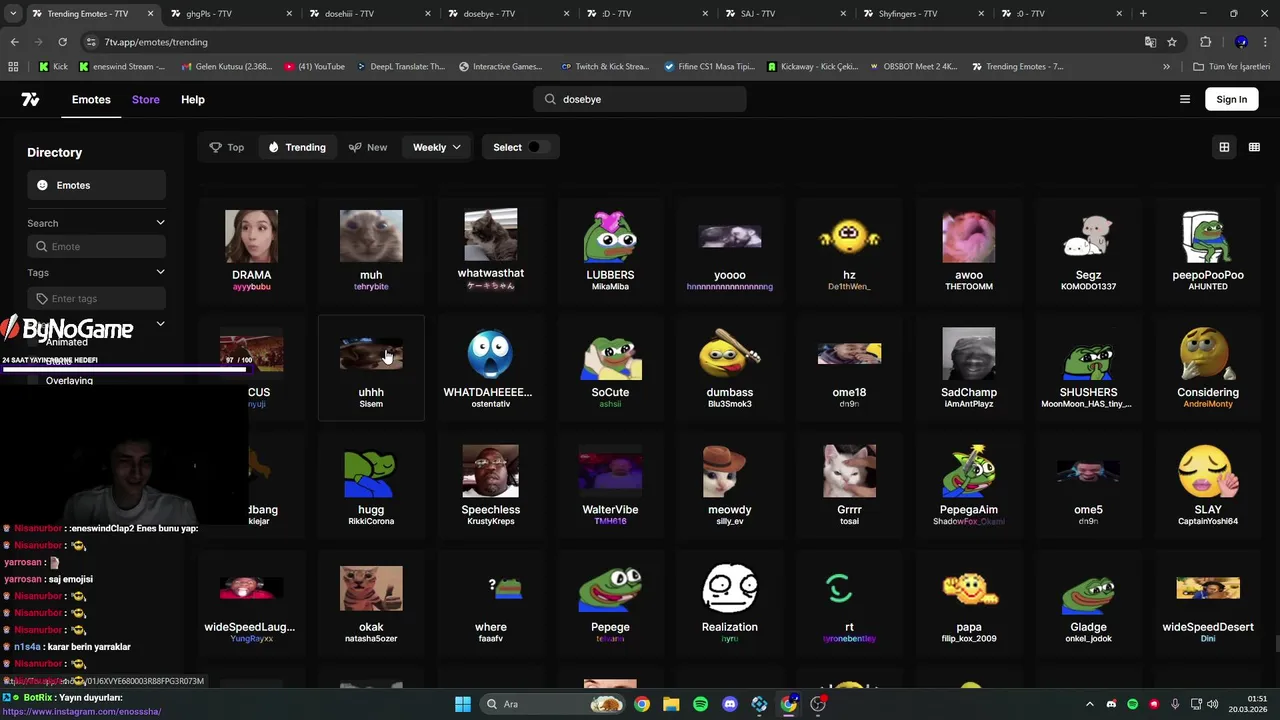Select the Trending sorting tab
The image size is (1280, 720).
click(298, 147)
